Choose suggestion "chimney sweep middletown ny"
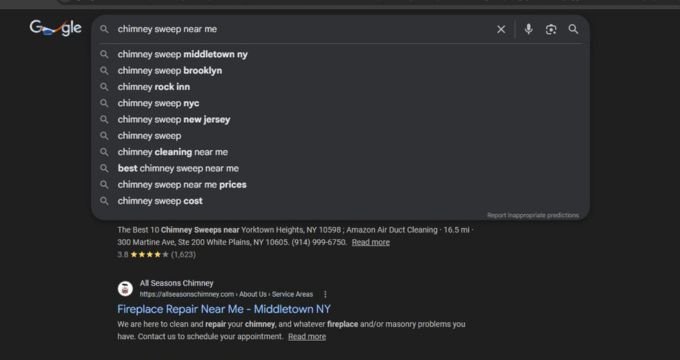The width and height of the screenshot is (680, 360). tap(340, 55)
